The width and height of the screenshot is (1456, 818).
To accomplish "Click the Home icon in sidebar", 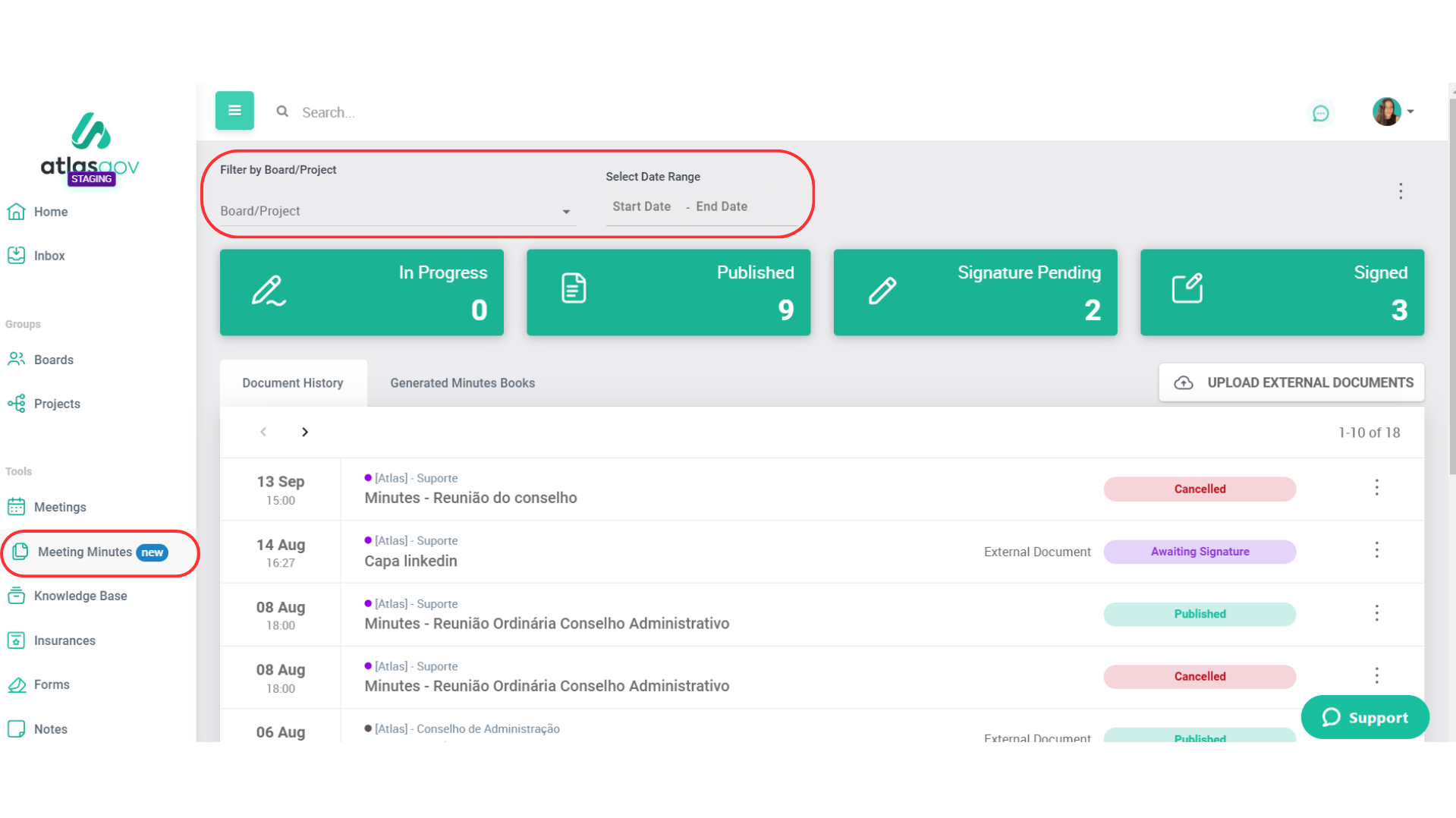I will click(17, 212).
